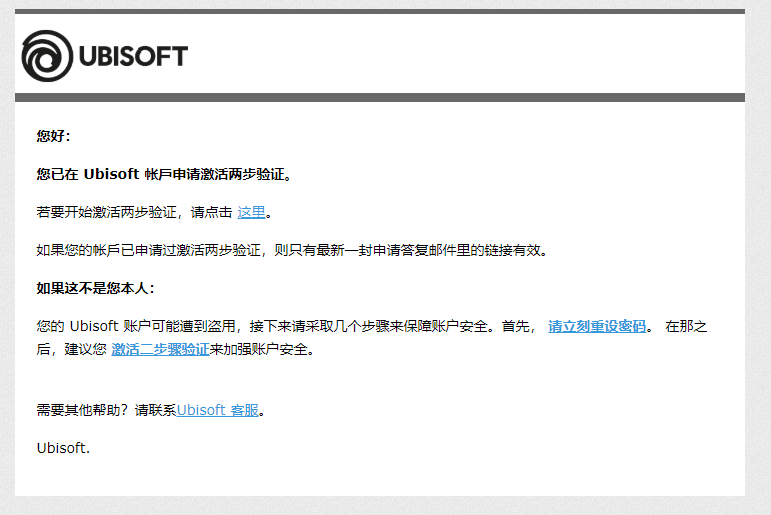771x515 pixels.
Task: Click sentence 如果您的帐戶已申请过激活两步验证
Action: 148,250
